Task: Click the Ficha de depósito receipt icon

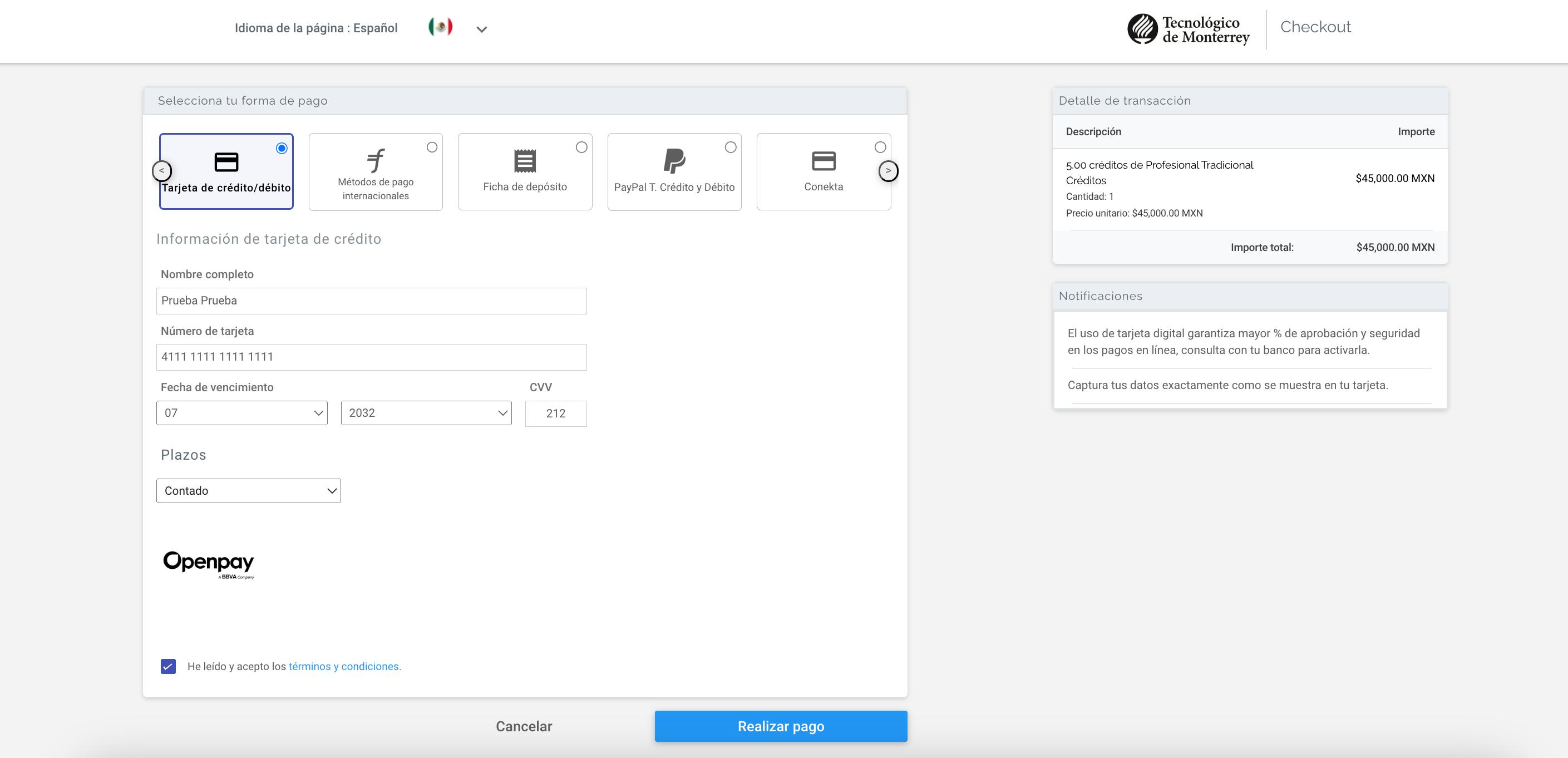Action: point(525,161)
